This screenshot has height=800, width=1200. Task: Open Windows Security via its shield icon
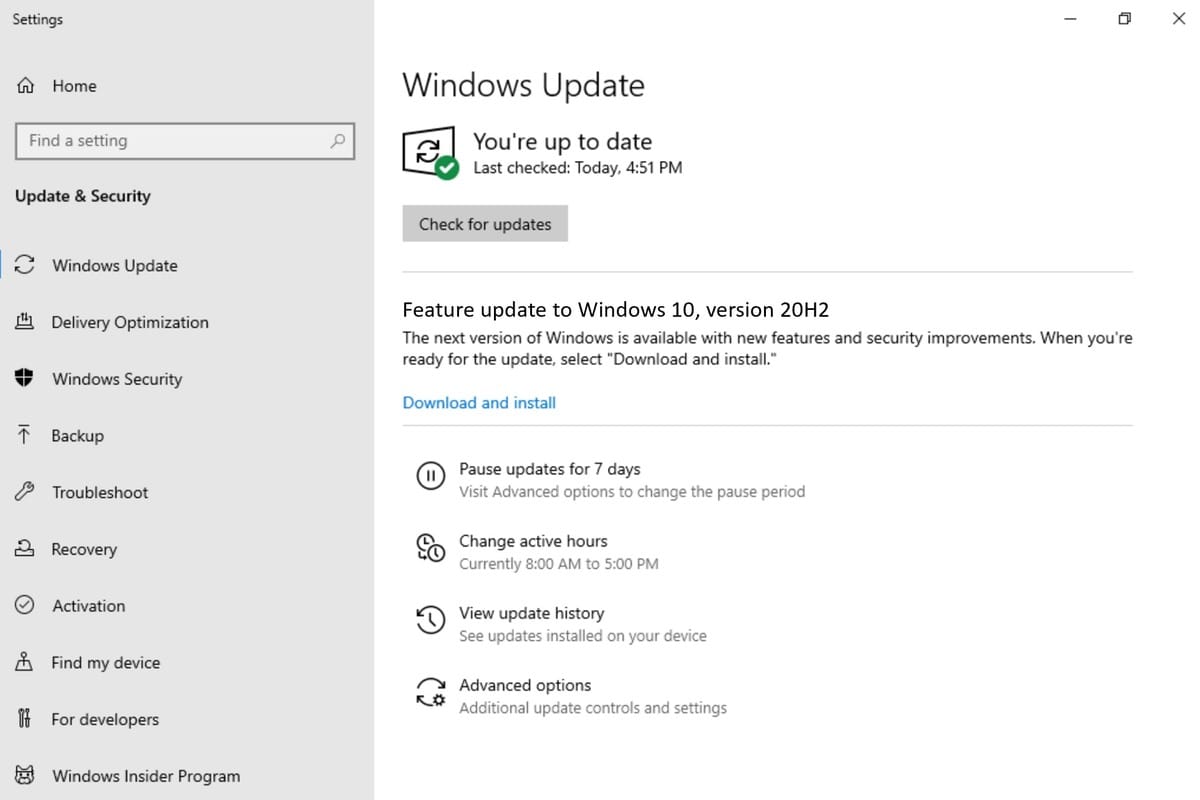pyautogui.click(x=25, y=379)
